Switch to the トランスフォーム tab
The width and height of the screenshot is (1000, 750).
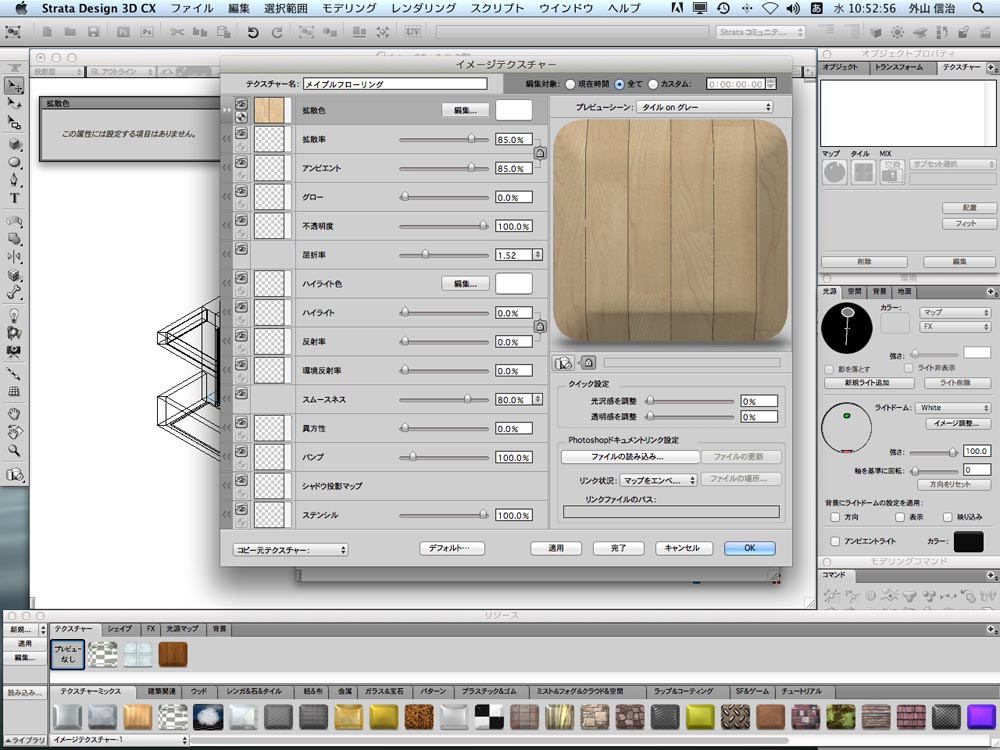coord(899,67)
